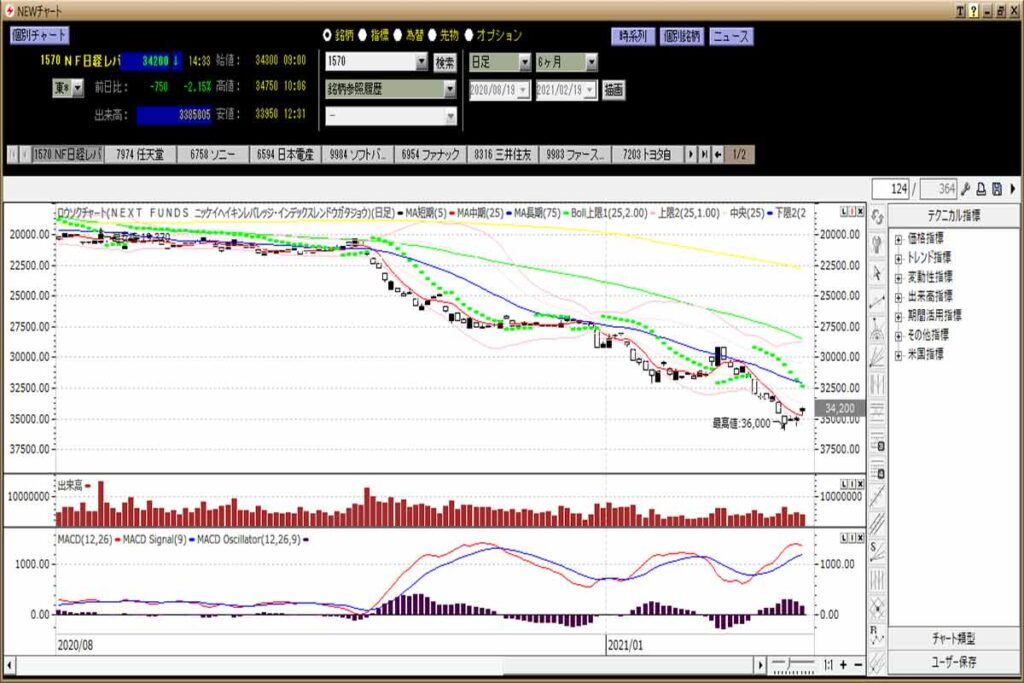Select the trend line drawing tool
The height and width of the screenshot is (683, 1024).
pyautogui.click(x=877, y=300)
